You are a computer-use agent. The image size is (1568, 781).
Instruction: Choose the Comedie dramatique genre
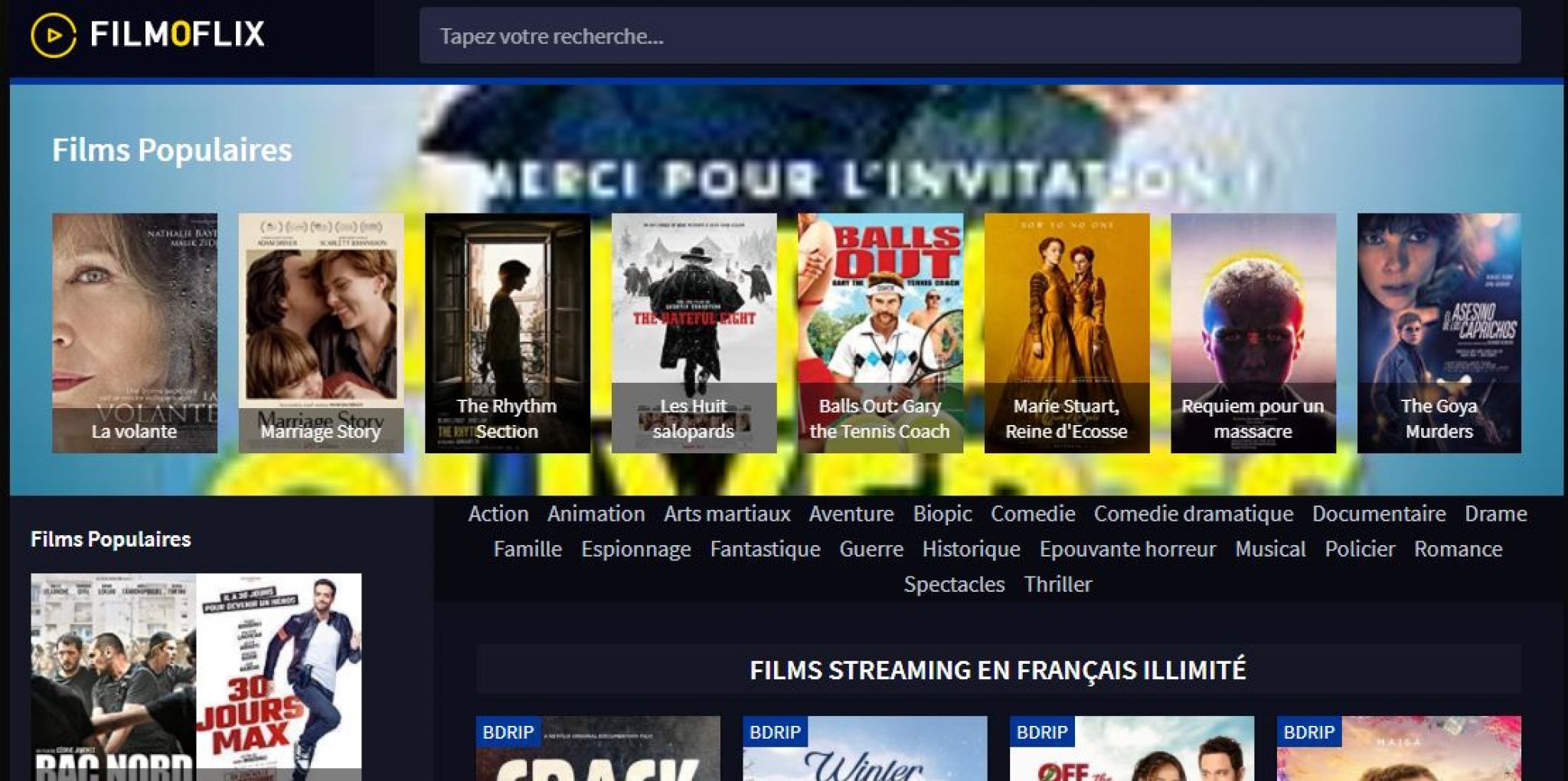click(x=1194, y=514)
